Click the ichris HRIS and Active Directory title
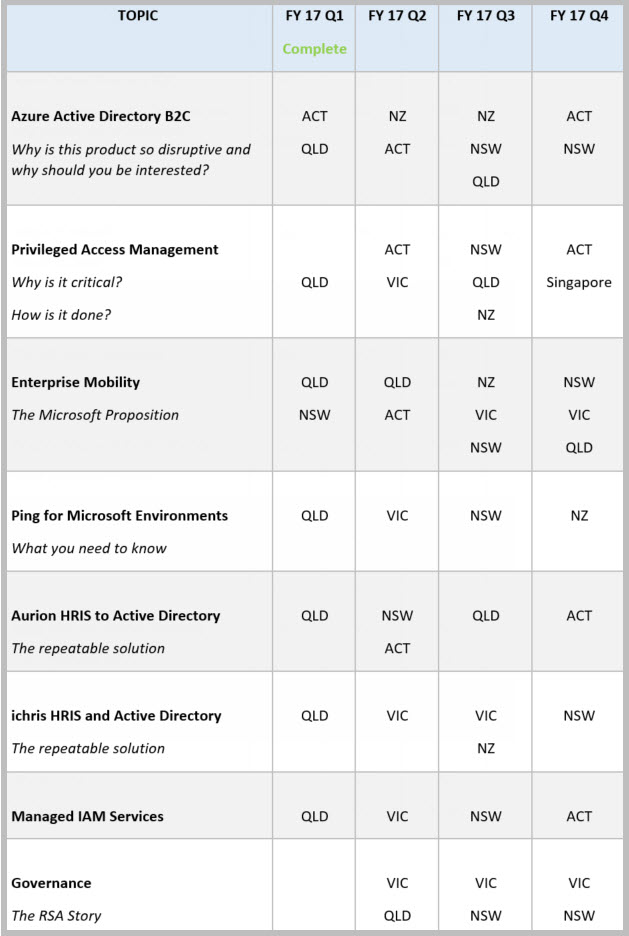Viewport: 629px width, 936px height. tap(116, 716)
